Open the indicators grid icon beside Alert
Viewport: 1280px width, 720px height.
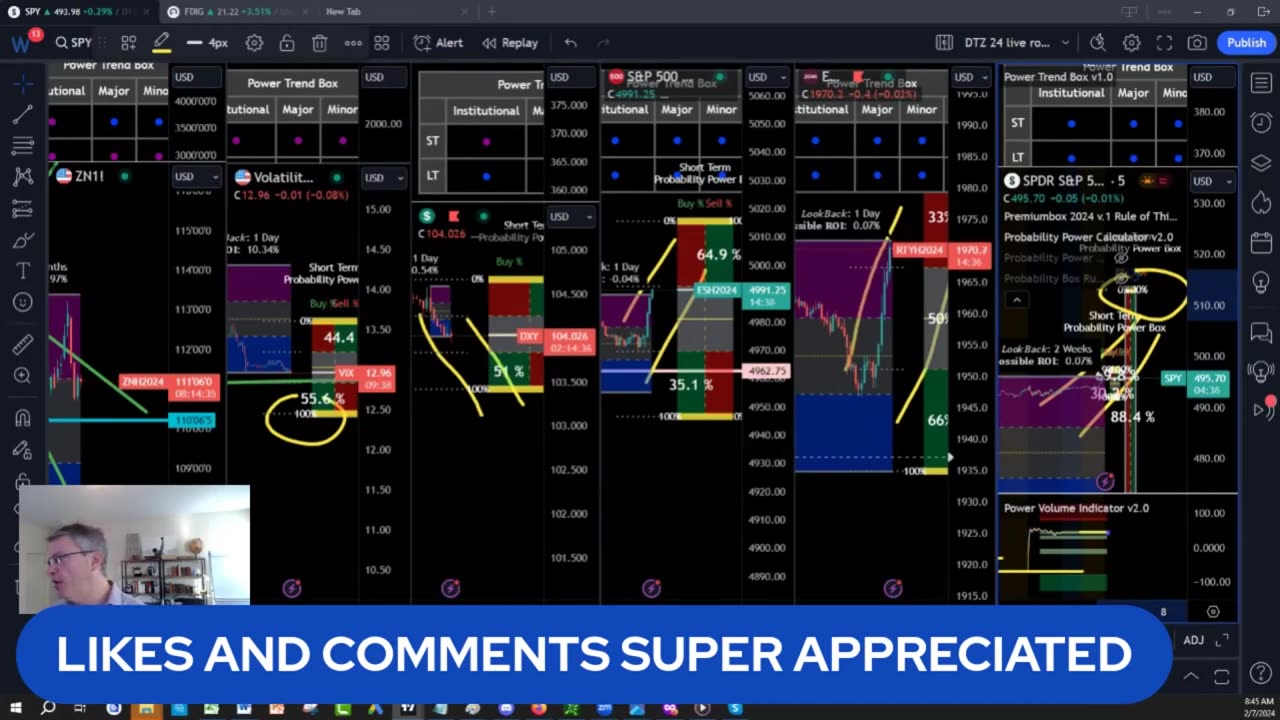[382, 43]
